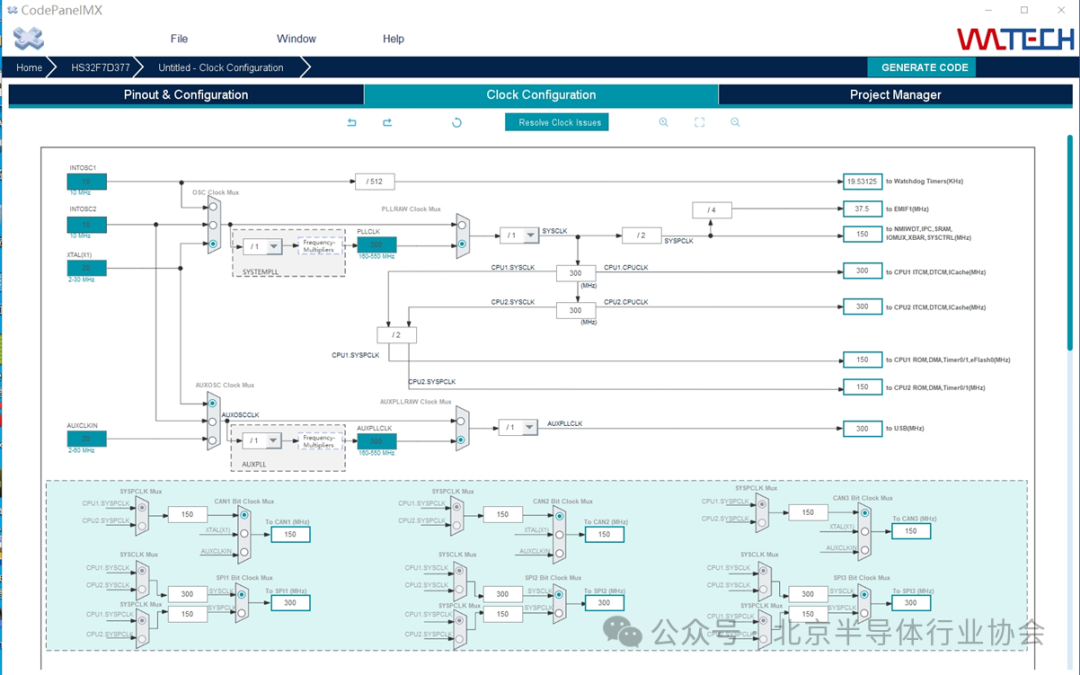The height and width of the screenshot is (675, 1080).
Task: Click SYSTEMPLL Frequency Multipliers box
Action: (320, 246)
